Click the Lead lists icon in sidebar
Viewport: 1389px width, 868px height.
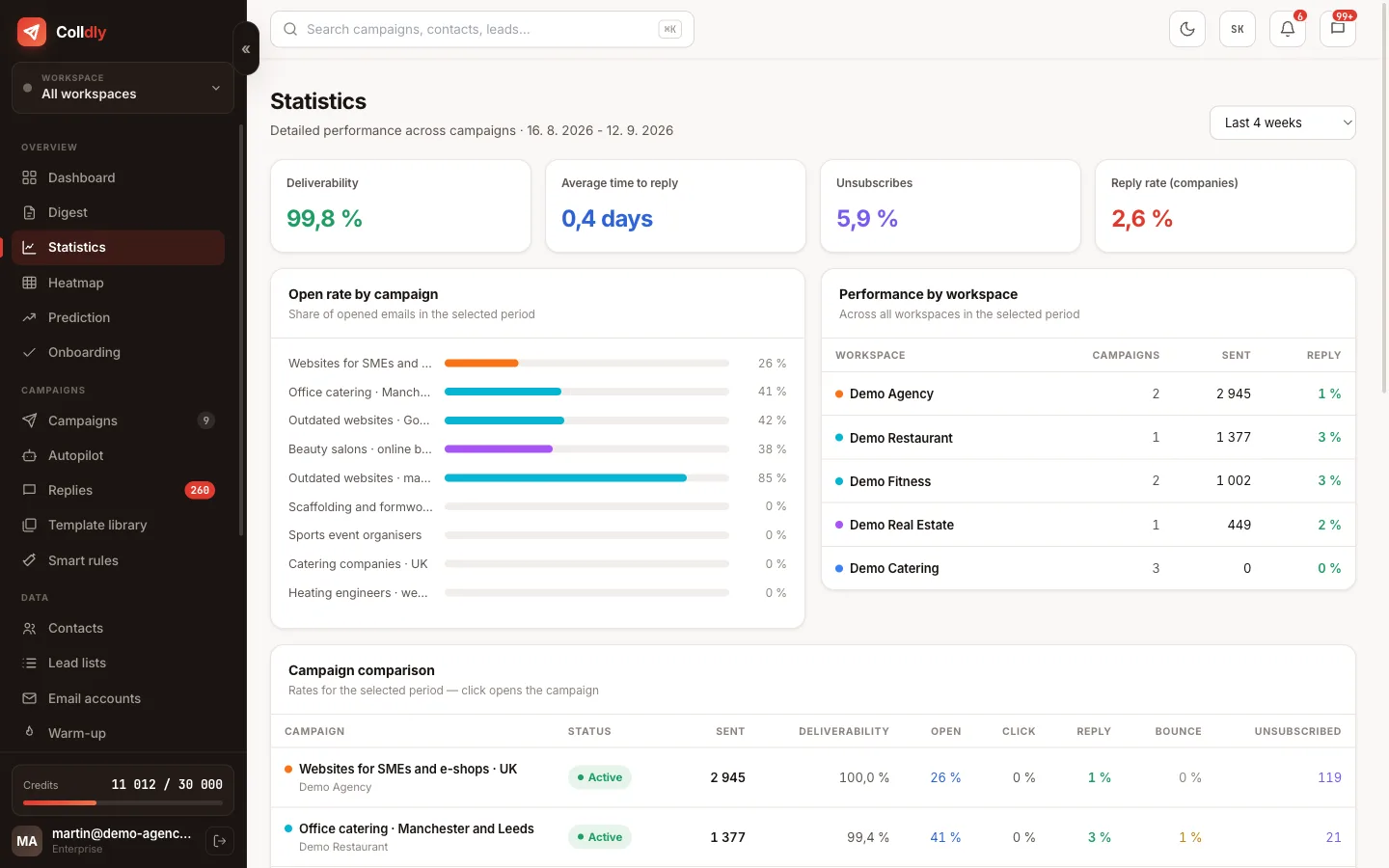click(30, 663)
